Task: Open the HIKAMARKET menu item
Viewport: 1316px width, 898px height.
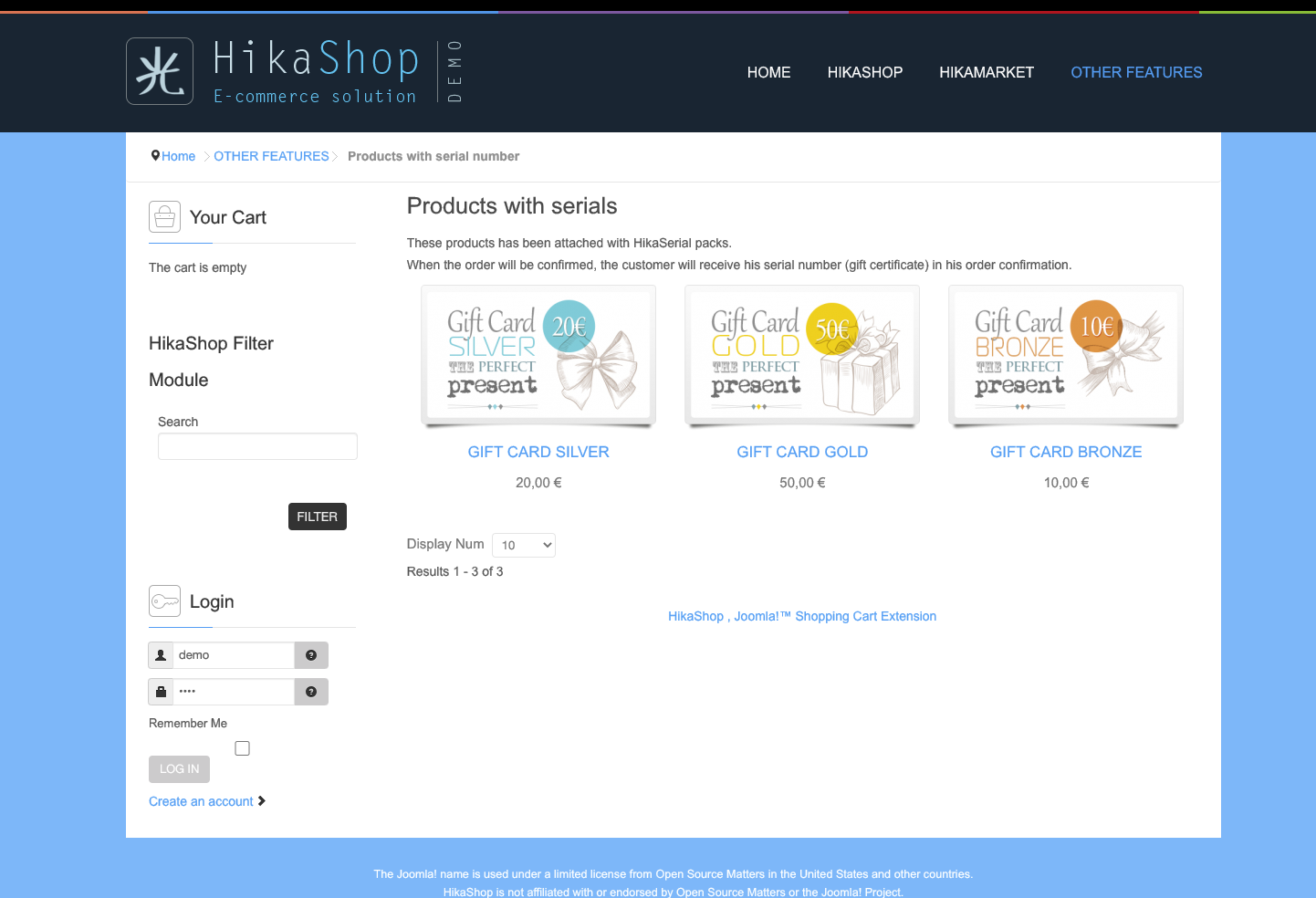Action: pos(987,72)
